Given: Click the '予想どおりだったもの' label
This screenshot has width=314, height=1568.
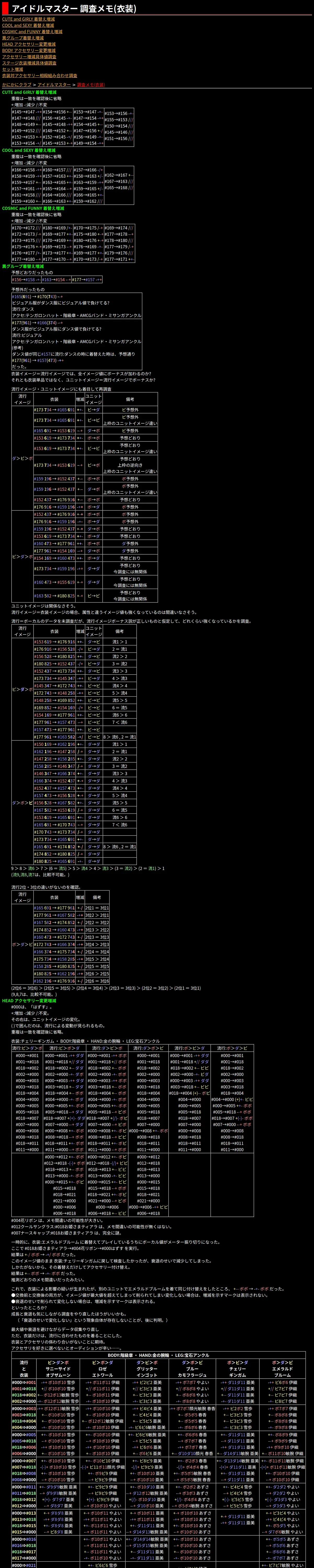Looking at the screenshot, I should pyautogui.click(x=32, y=273).
